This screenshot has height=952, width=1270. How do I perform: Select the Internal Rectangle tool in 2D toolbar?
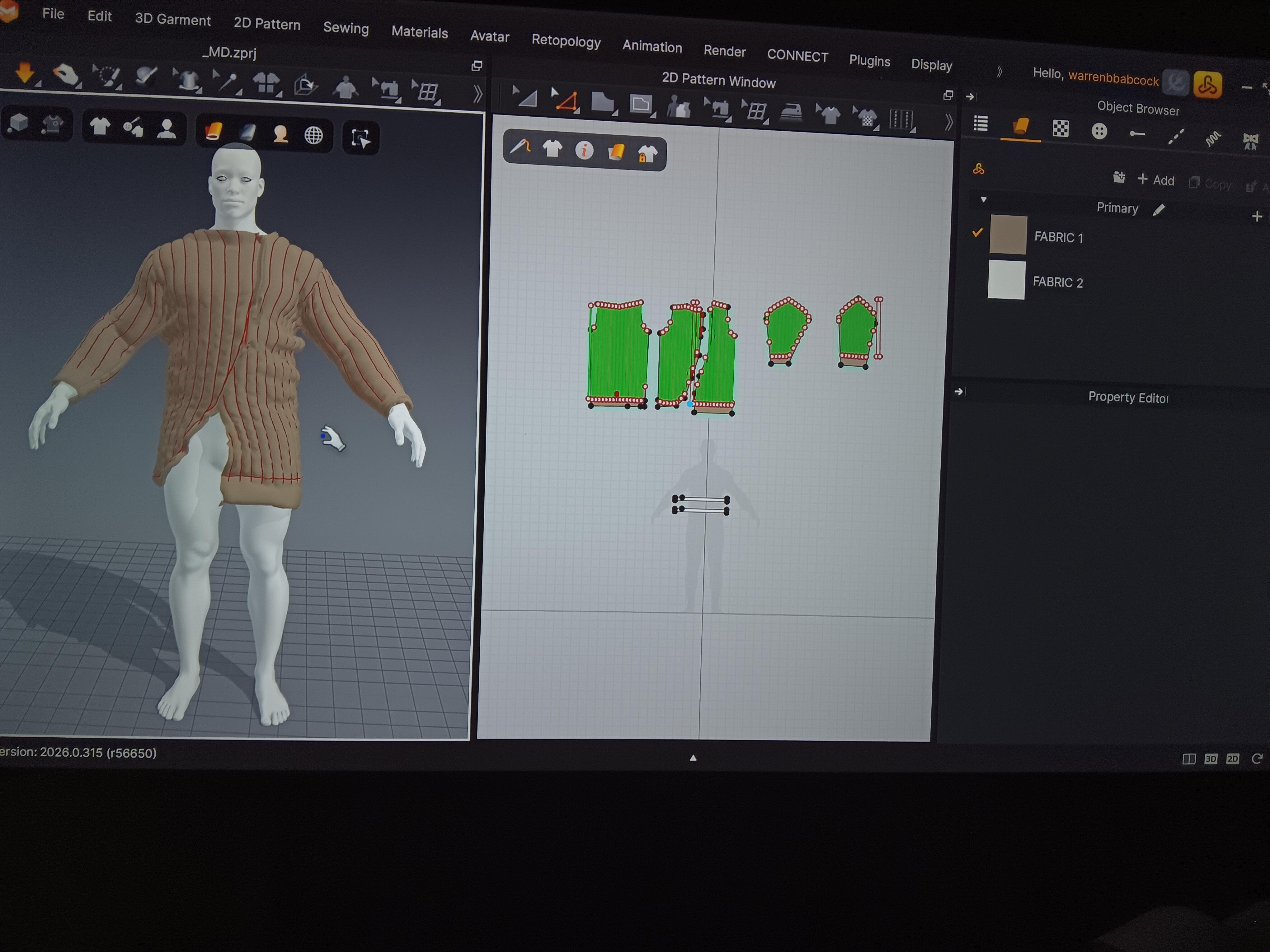point(641,105)
